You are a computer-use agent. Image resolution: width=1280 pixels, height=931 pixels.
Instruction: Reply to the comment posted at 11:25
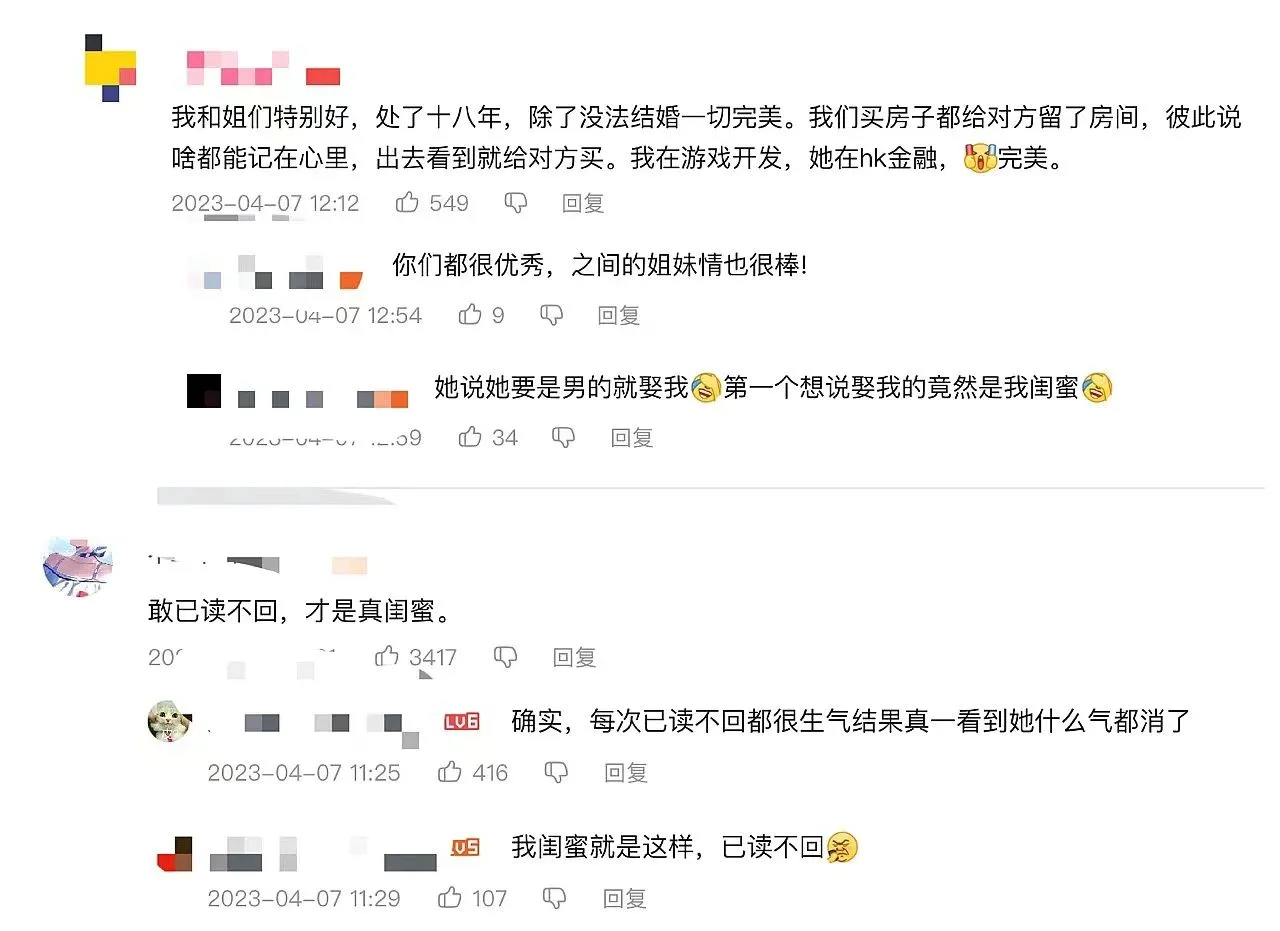pos(626,772)
